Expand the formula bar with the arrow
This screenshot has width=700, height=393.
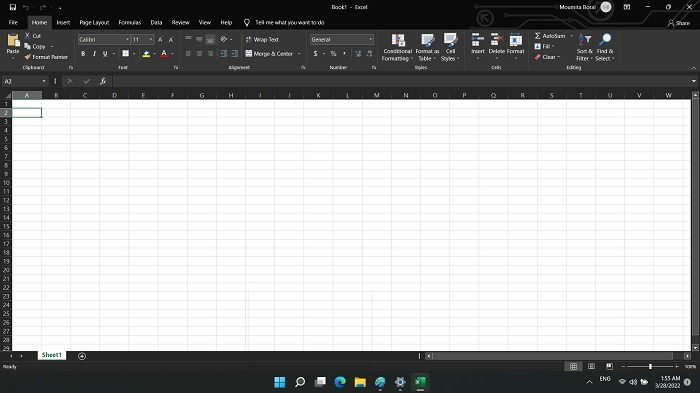[694, 81]
